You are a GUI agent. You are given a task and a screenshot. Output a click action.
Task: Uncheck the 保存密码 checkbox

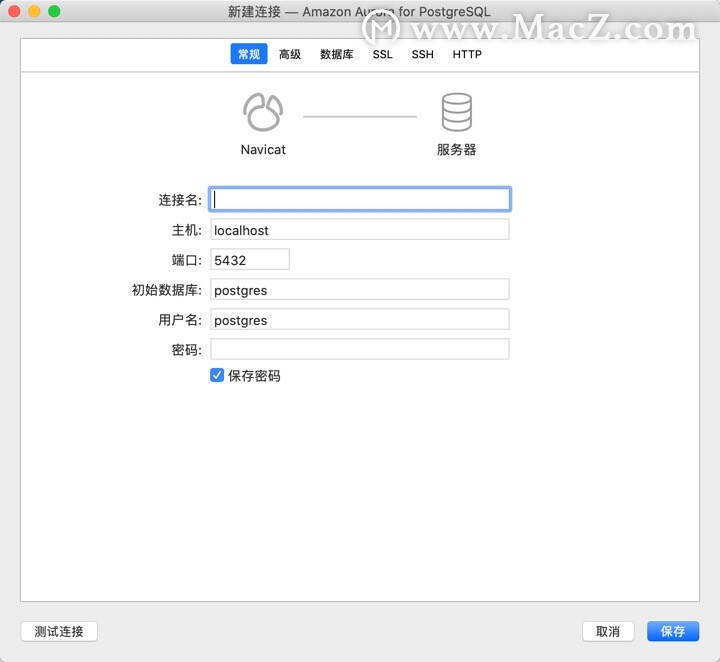click(217, 375)
